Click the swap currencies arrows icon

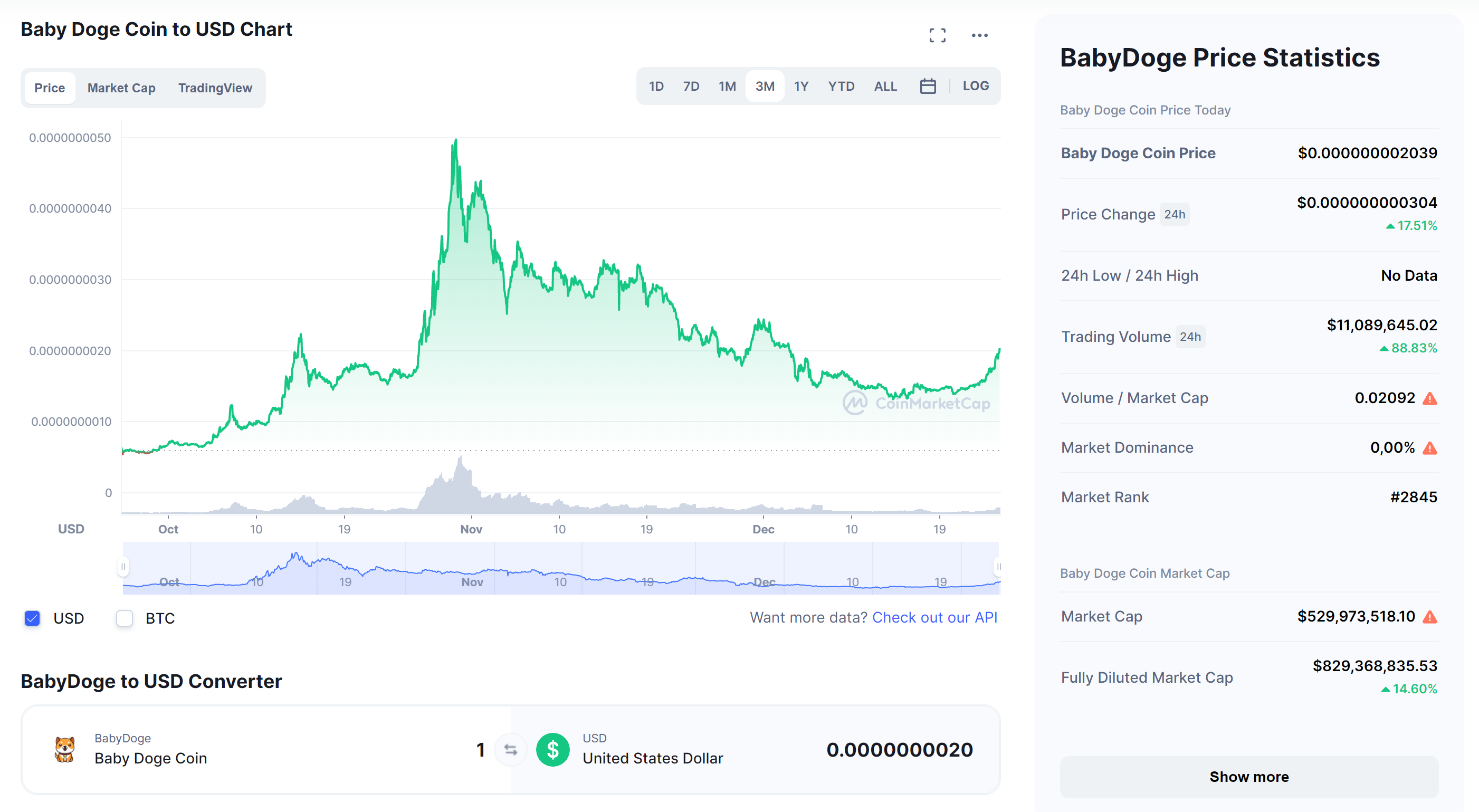pyautogui.click(x=510, y=749)
